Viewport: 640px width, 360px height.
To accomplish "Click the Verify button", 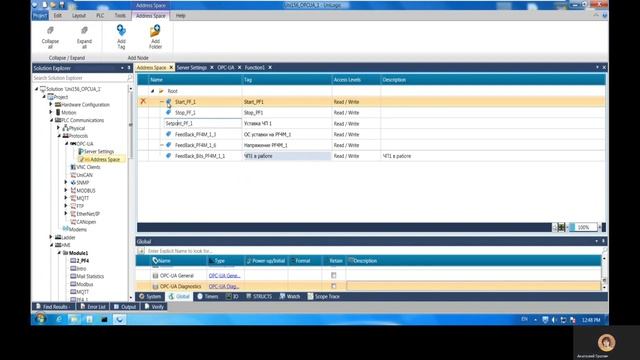I will pyautogui.click(x=154, y=307).
